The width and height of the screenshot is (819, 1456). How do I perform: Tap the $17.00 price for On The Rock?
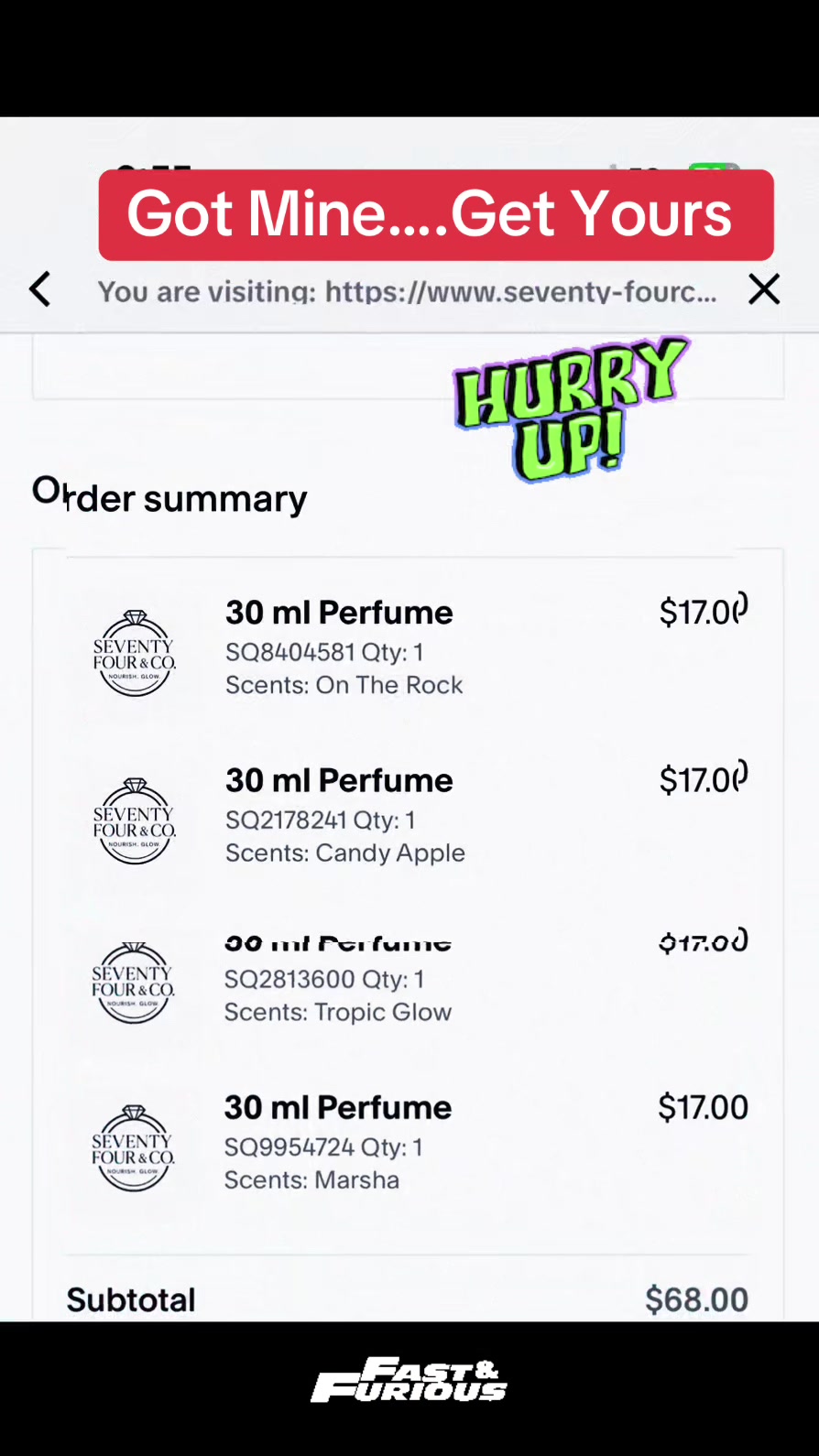pos(703,612)
